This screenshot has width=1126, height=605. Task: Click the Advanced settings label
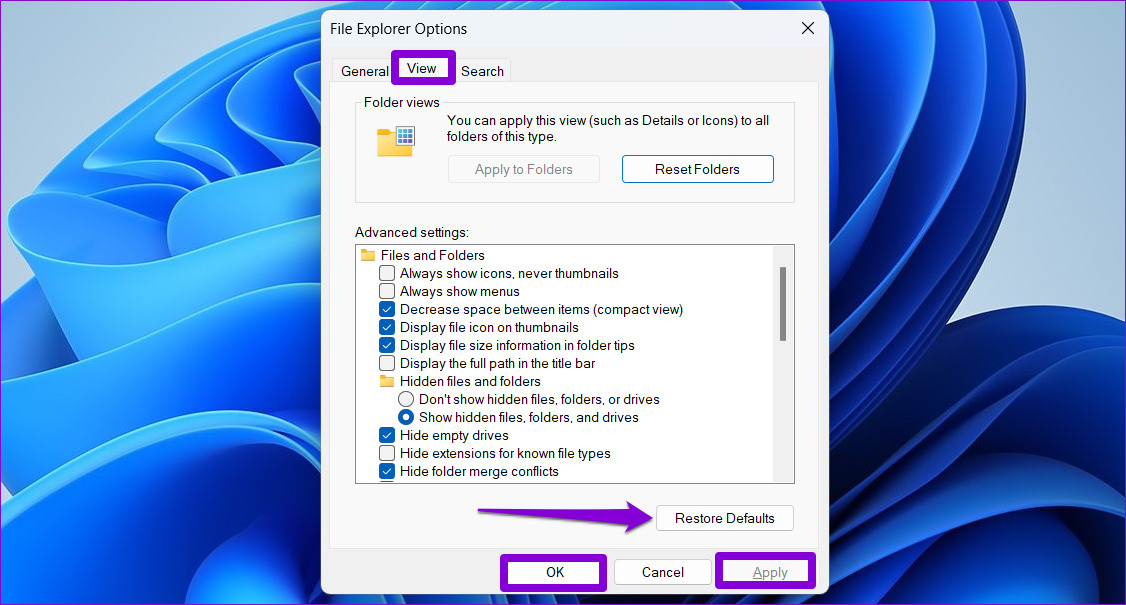[x=411, y=232]
